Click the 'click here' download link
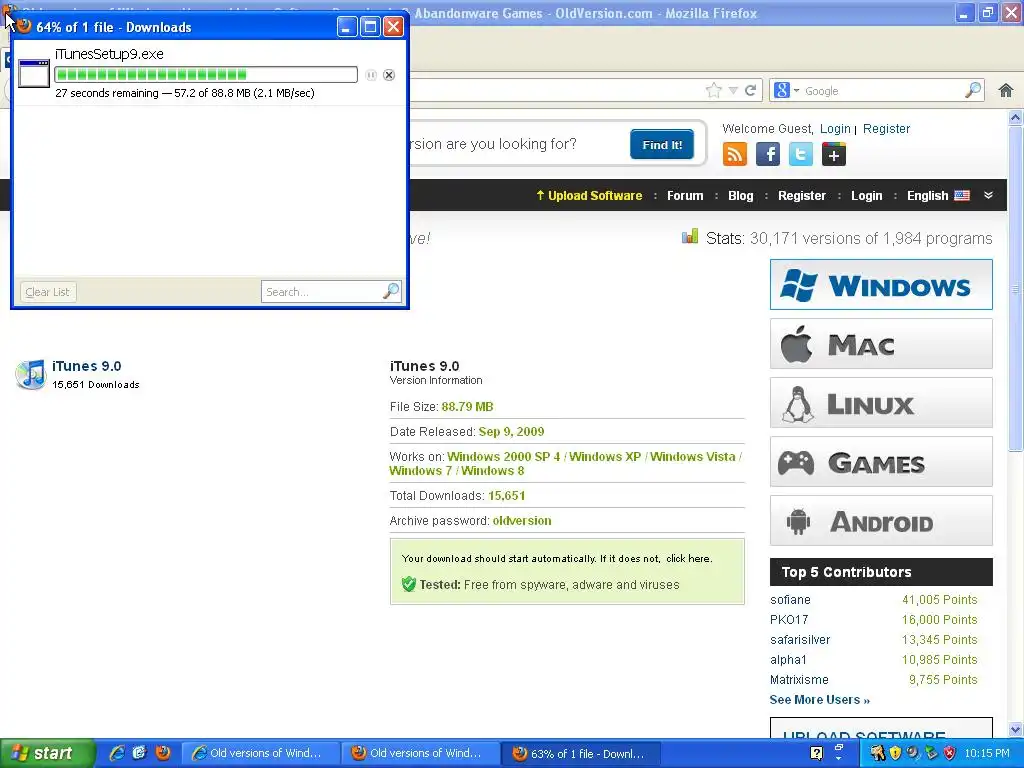1024x768 pixels. 688,558
